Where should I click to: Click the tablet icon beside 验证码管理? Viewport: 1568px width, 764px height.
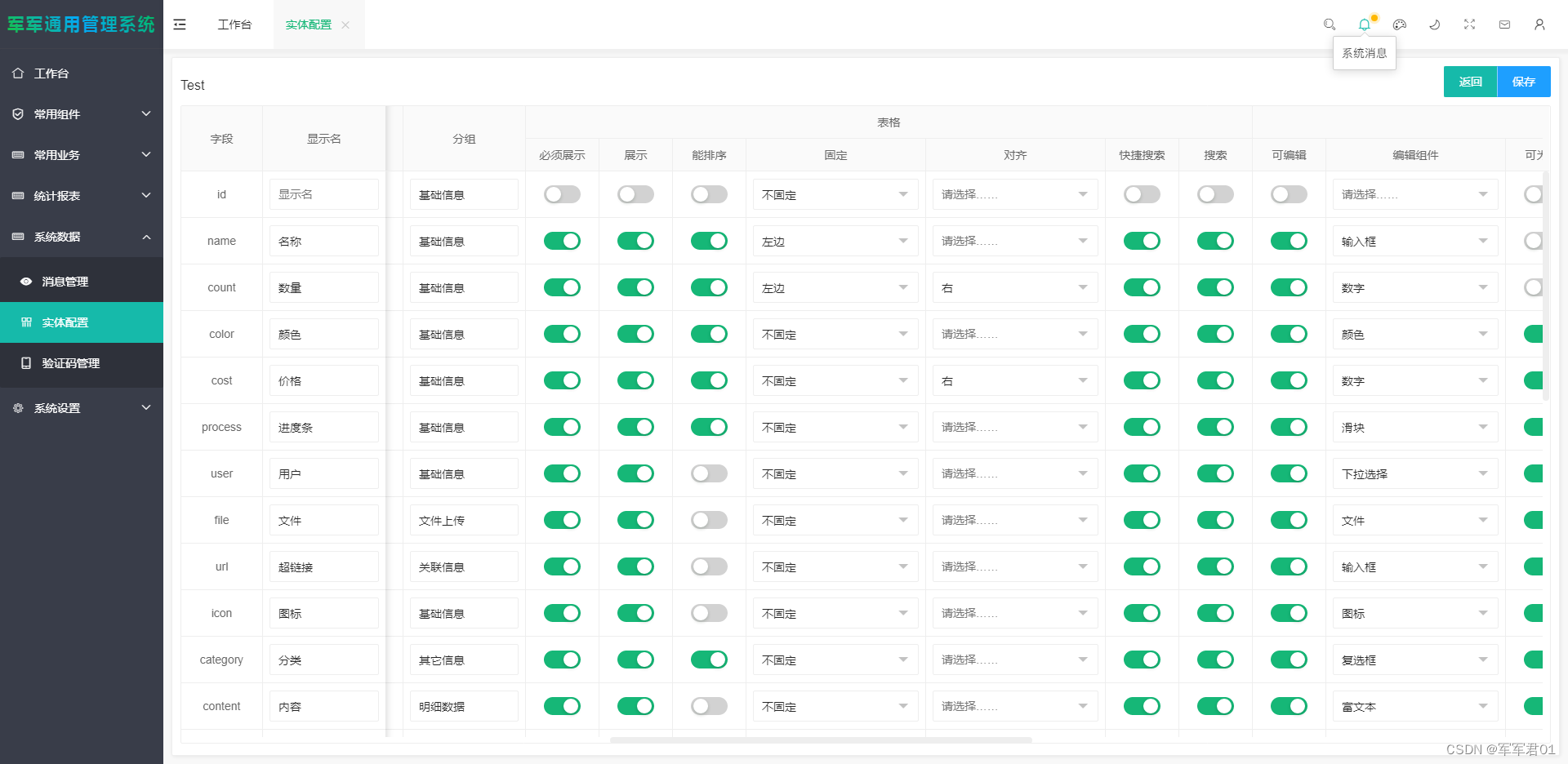tap(26, 363)
